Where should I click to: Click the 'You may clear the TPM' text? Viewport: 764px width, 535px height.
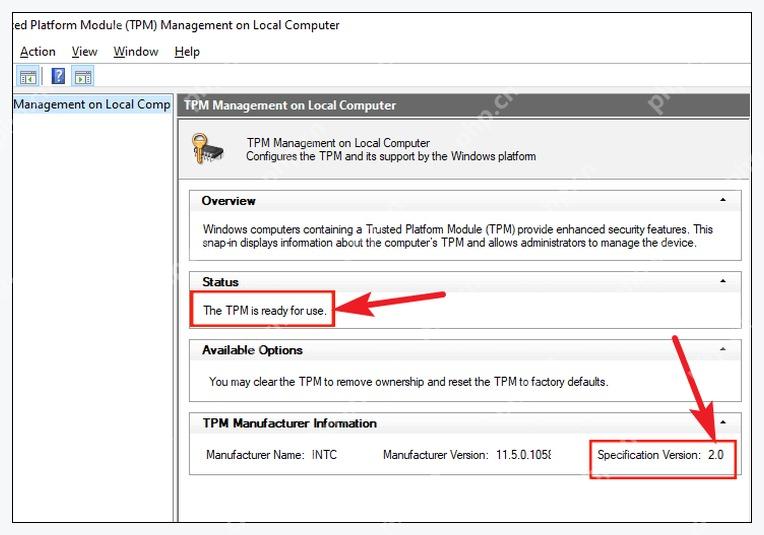coord(408,382)
